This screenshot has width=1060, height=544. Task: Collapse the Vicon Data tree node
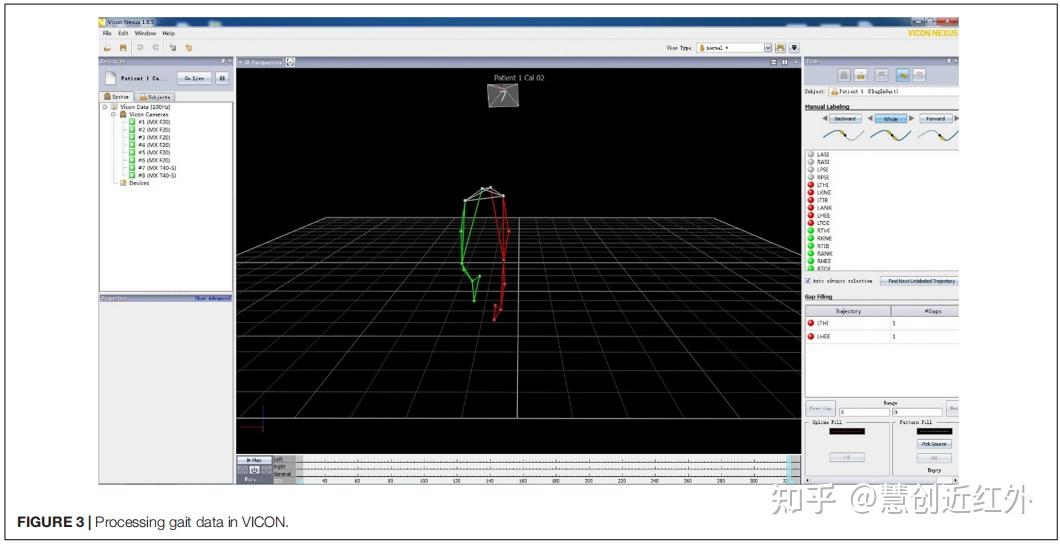click(x=105, y=107)
